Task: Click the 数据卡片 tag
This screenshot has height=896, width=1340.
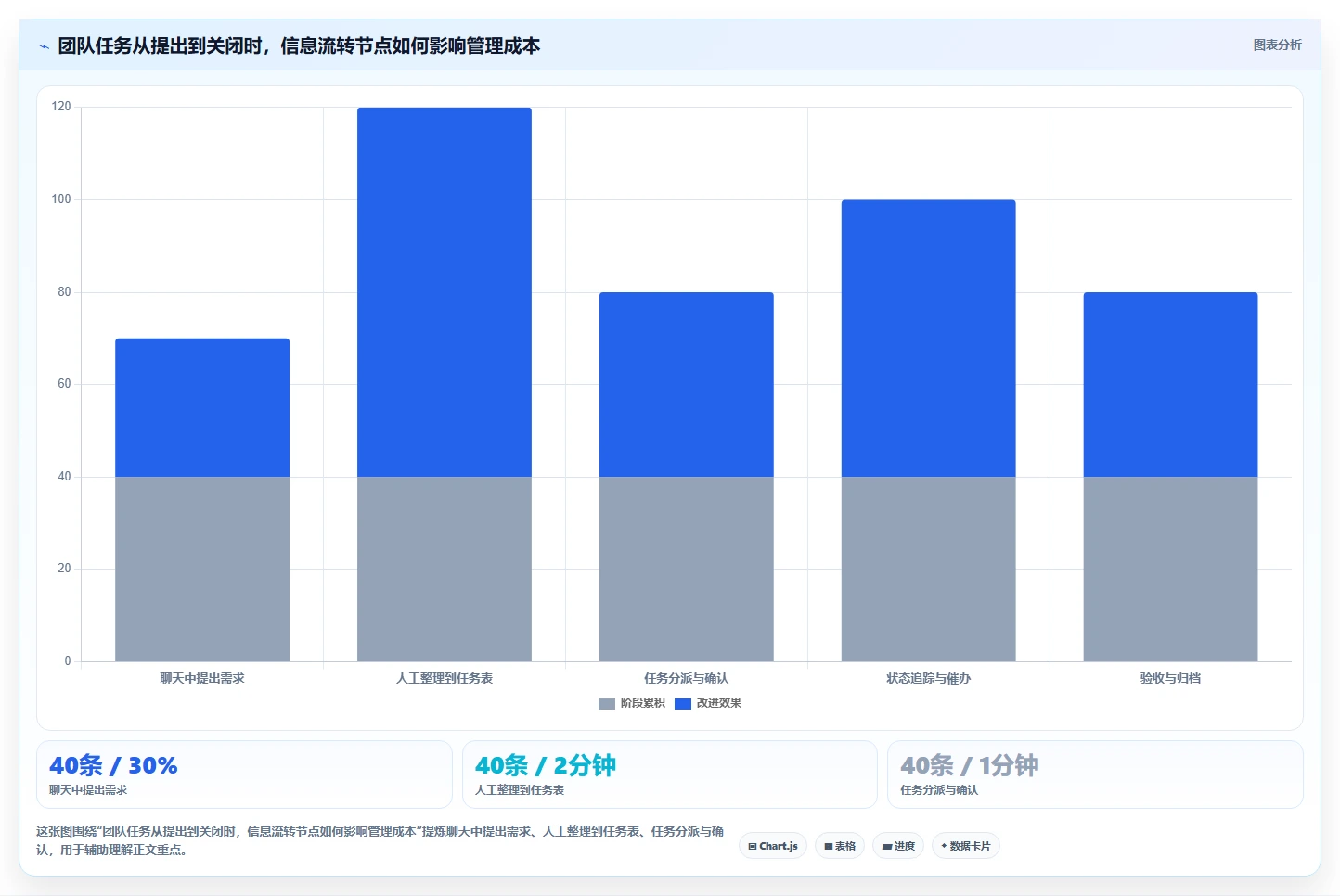Action: click(x=965, y=846)
